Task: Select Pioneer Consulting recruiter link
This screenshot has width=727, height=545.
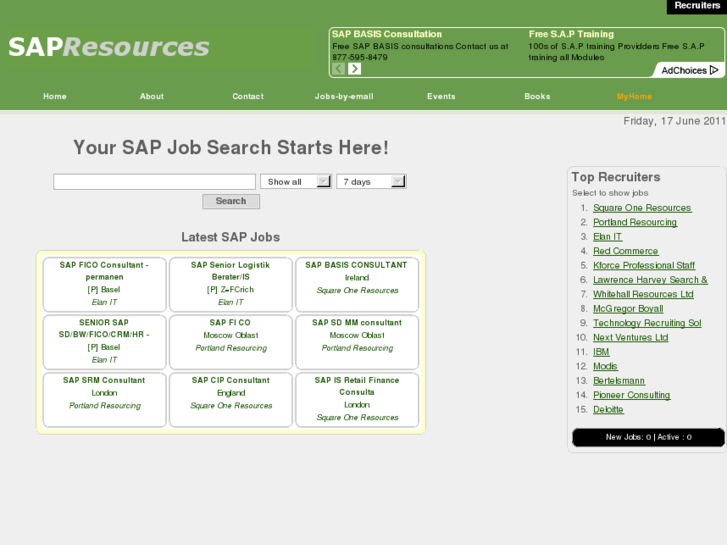Action: click(631, 395)
